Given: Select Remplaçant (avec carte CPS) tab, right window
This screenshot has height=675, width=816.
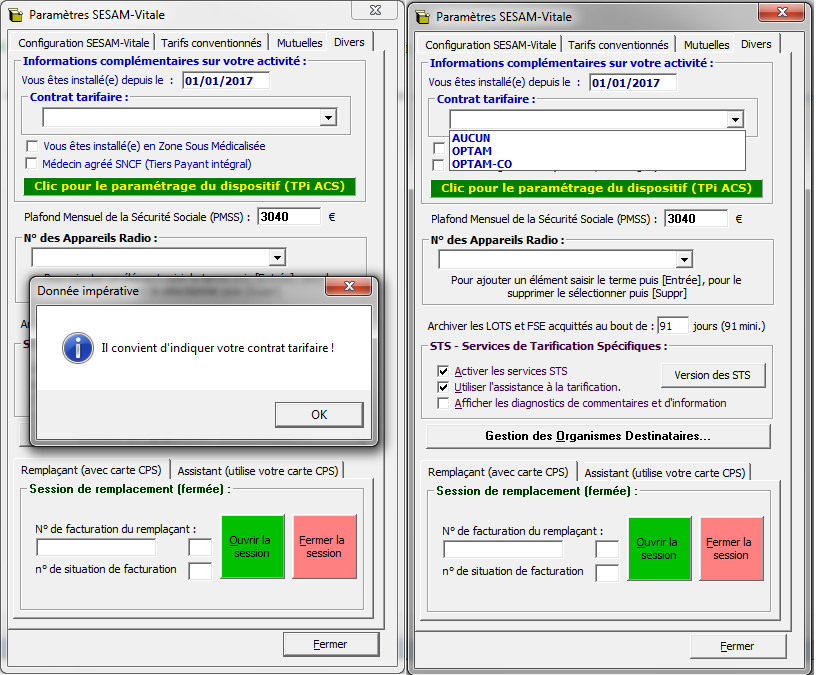Looking at the screenshot, I should click(498, 472).
